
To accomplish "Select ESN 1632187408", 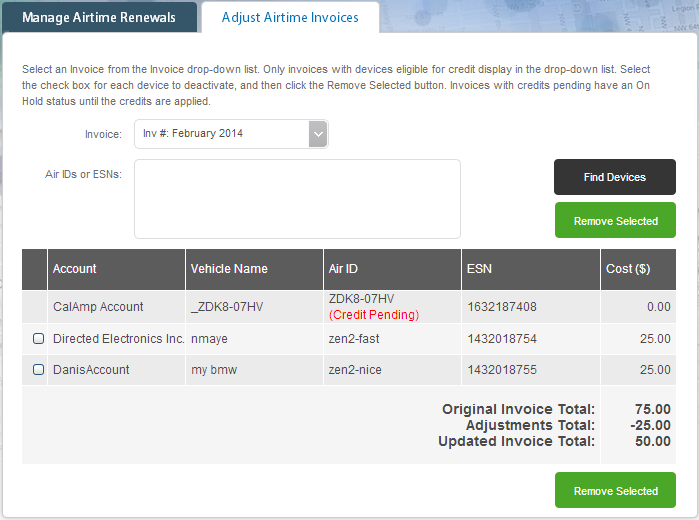I will pos(502,307).
